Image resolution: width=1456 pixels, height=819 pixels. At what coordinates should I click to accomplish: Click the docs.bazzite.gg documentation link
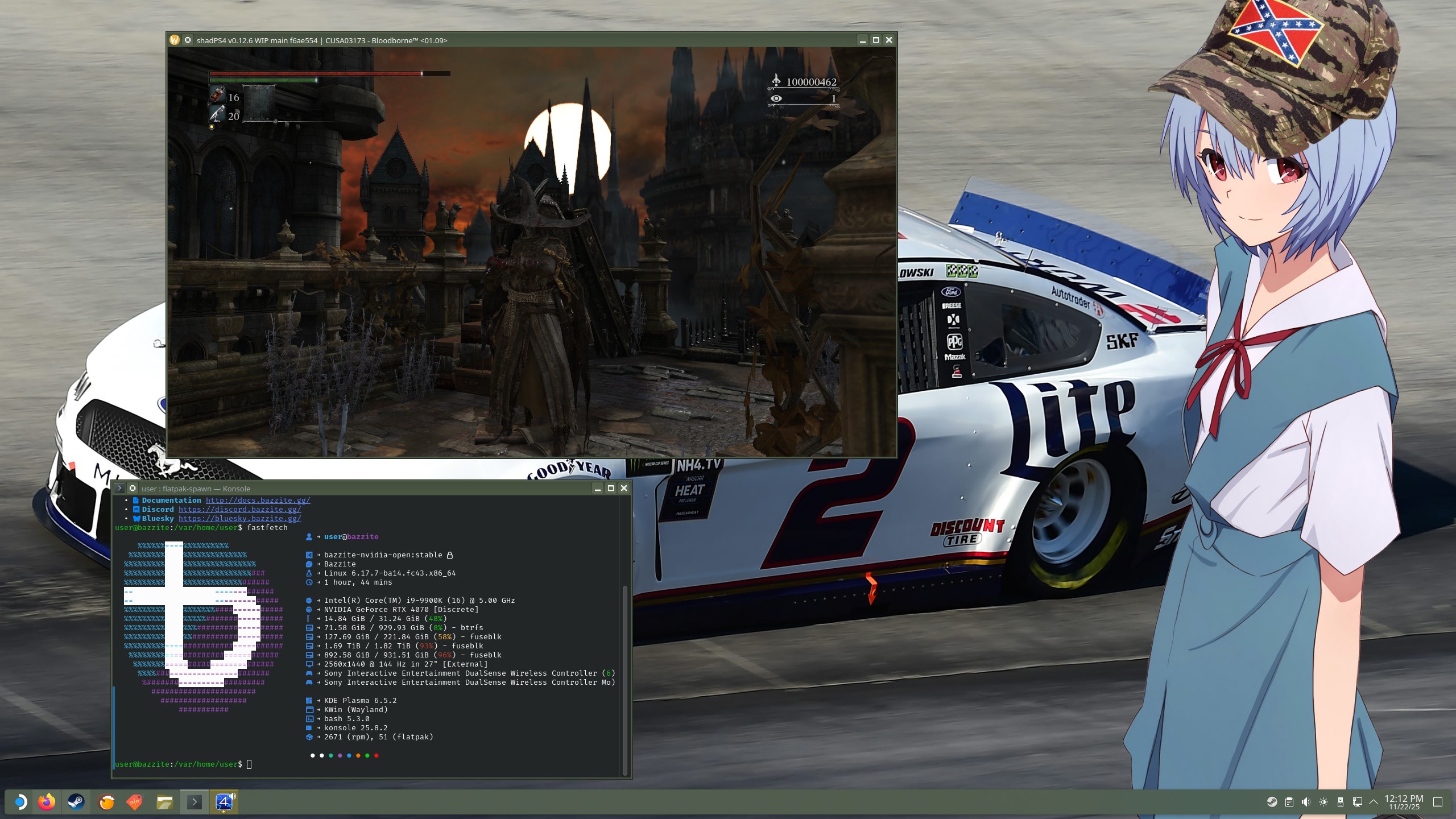[x=258, y=500]
